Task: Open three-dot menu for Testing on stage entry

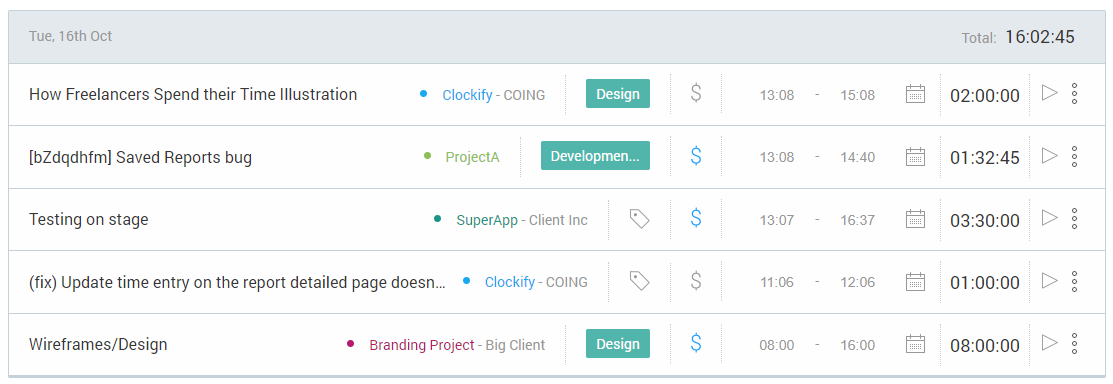Action: coord(1074,219)
